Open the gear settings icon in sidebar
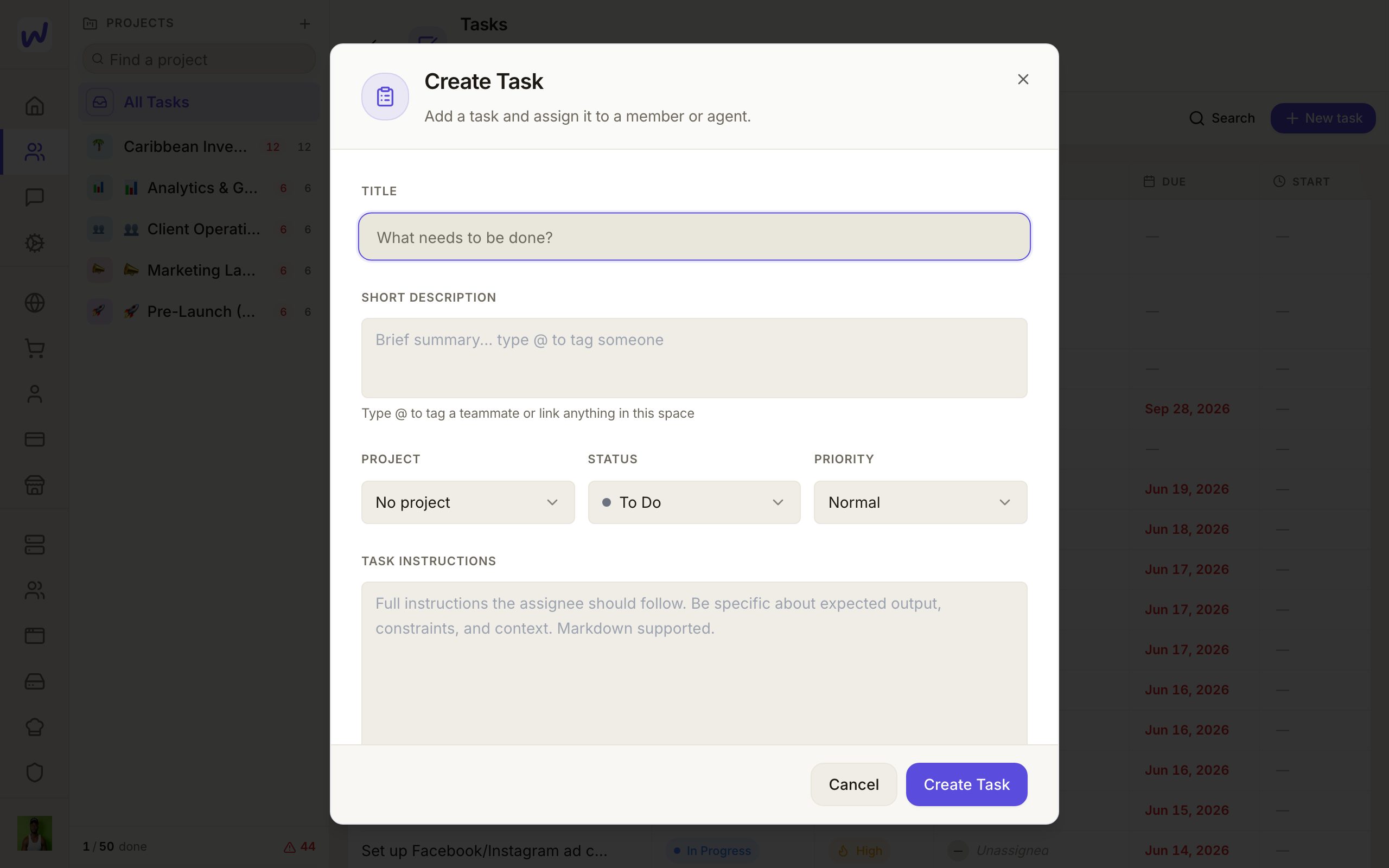This screenshot has height=868, width=1389. click(34, 243)
